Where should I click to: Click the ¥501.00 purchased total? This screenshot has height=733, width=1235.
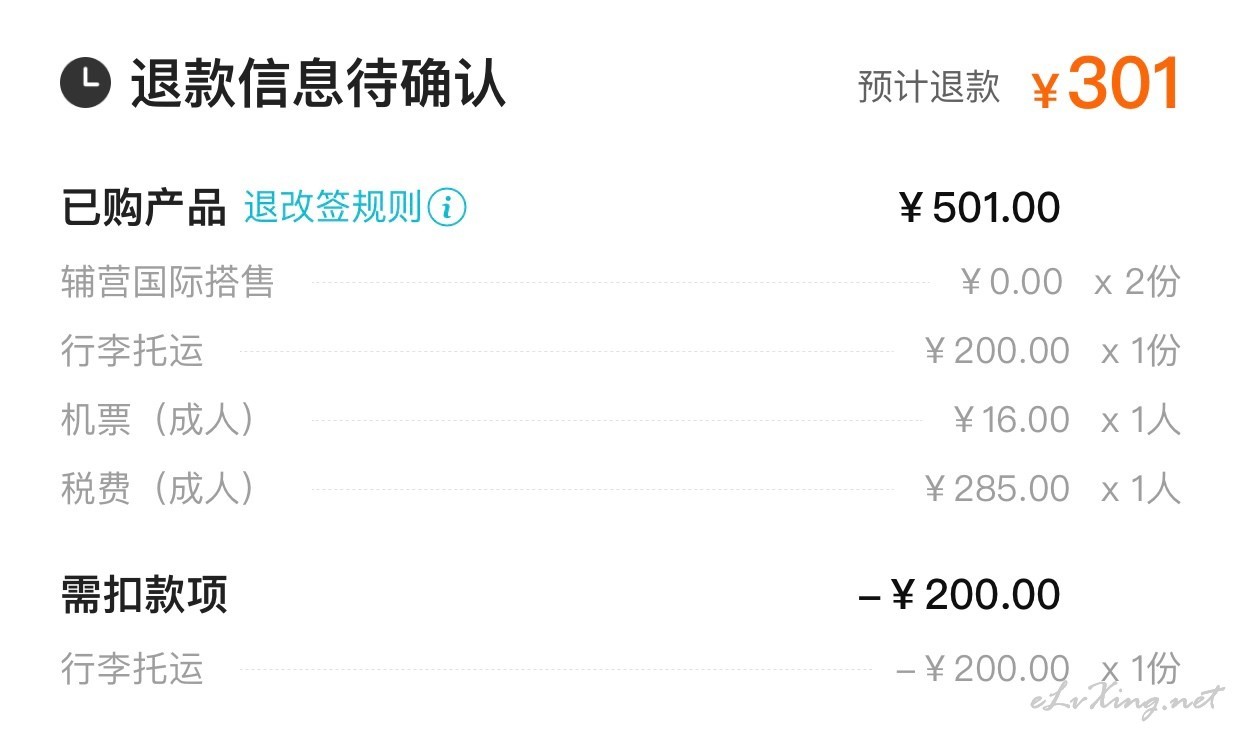coord(979,208)
